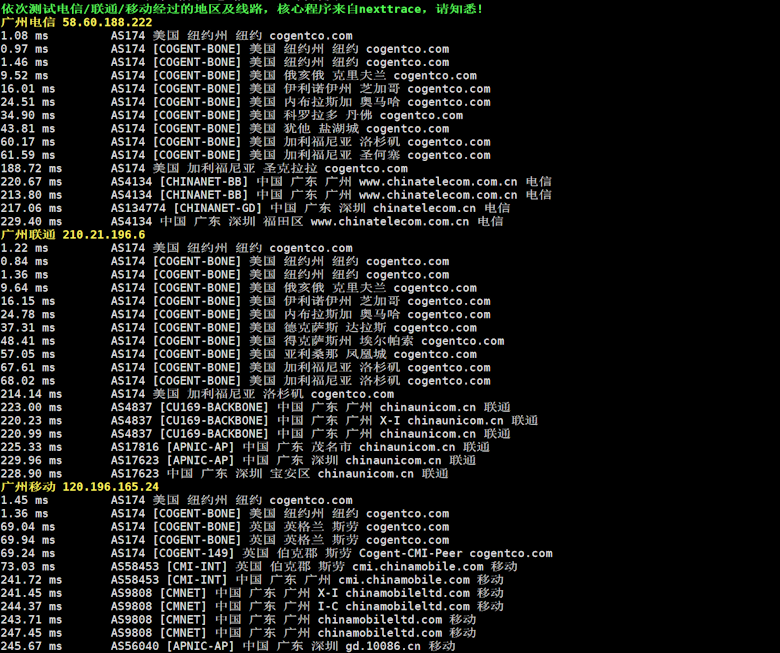Click the 24.78 ms hop row
Viewport: 780px width, 653px height.
245,314
